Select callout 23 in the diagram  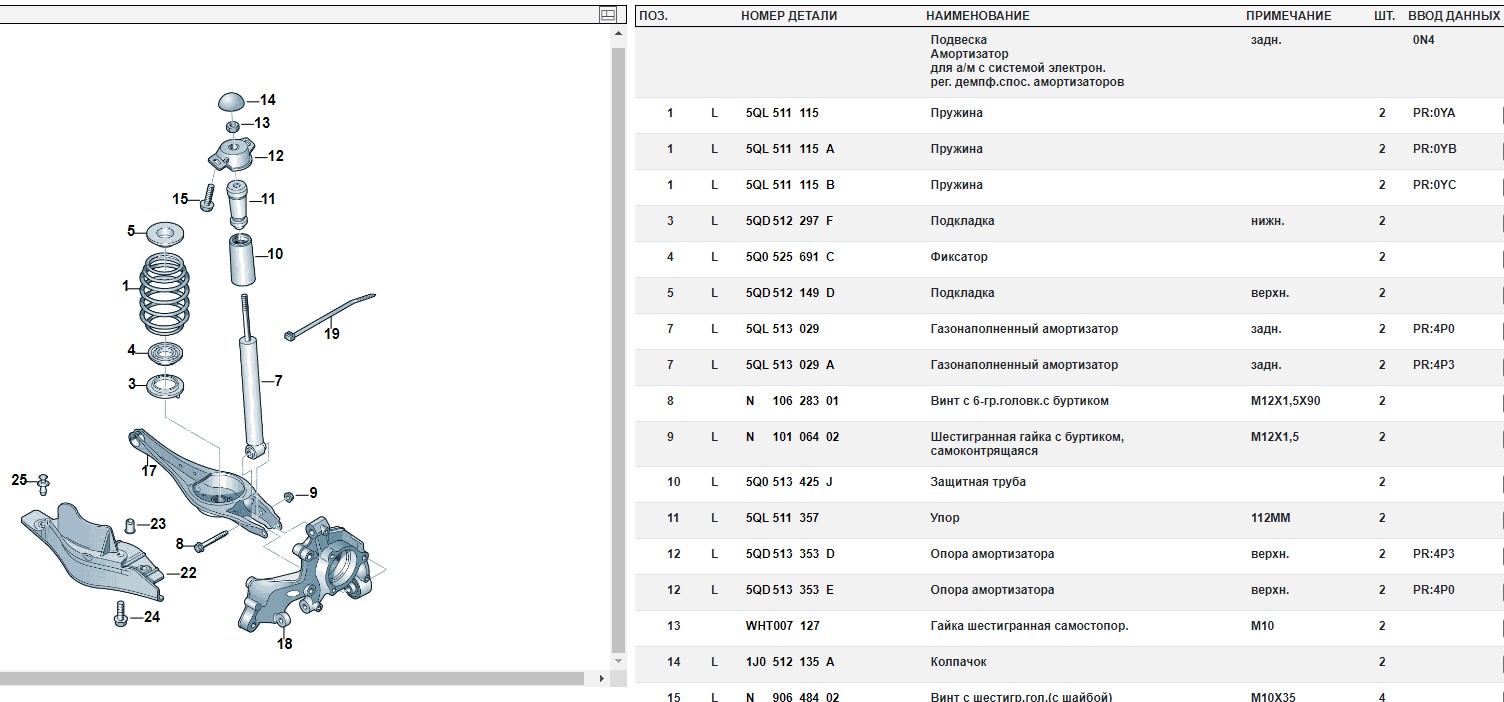pos(158,524)
